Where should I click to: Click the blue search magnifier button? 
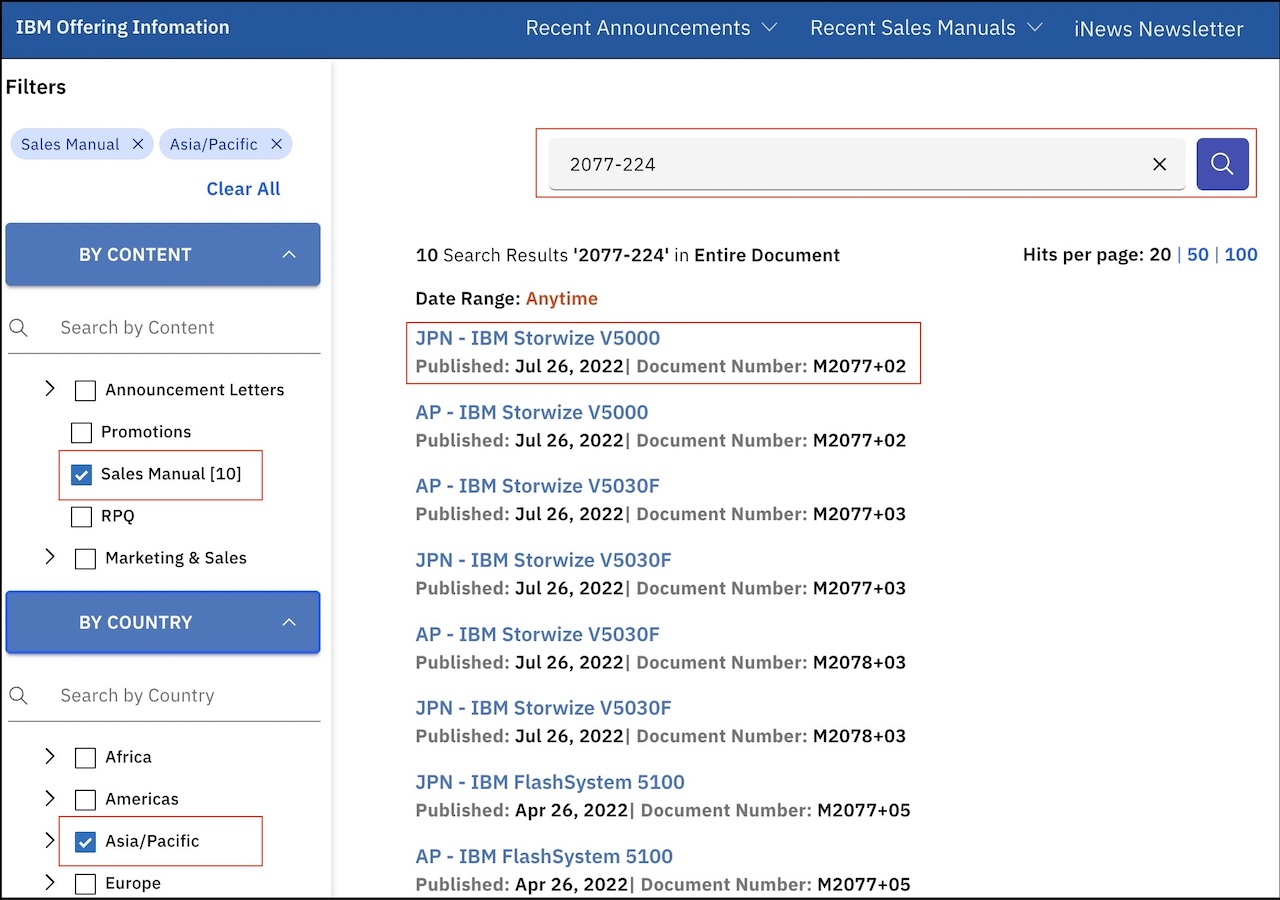[x=1222, y=164]
